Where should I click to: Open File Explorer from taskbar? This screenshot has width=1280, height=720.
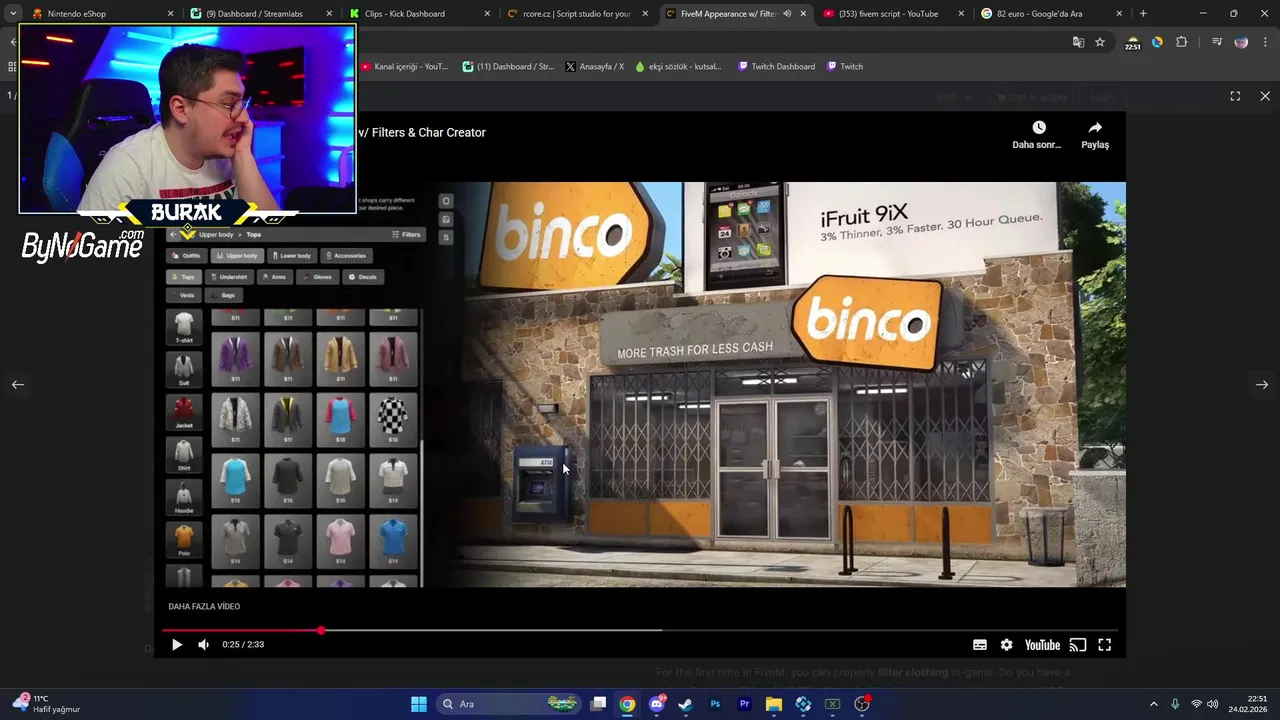(773, 704)
